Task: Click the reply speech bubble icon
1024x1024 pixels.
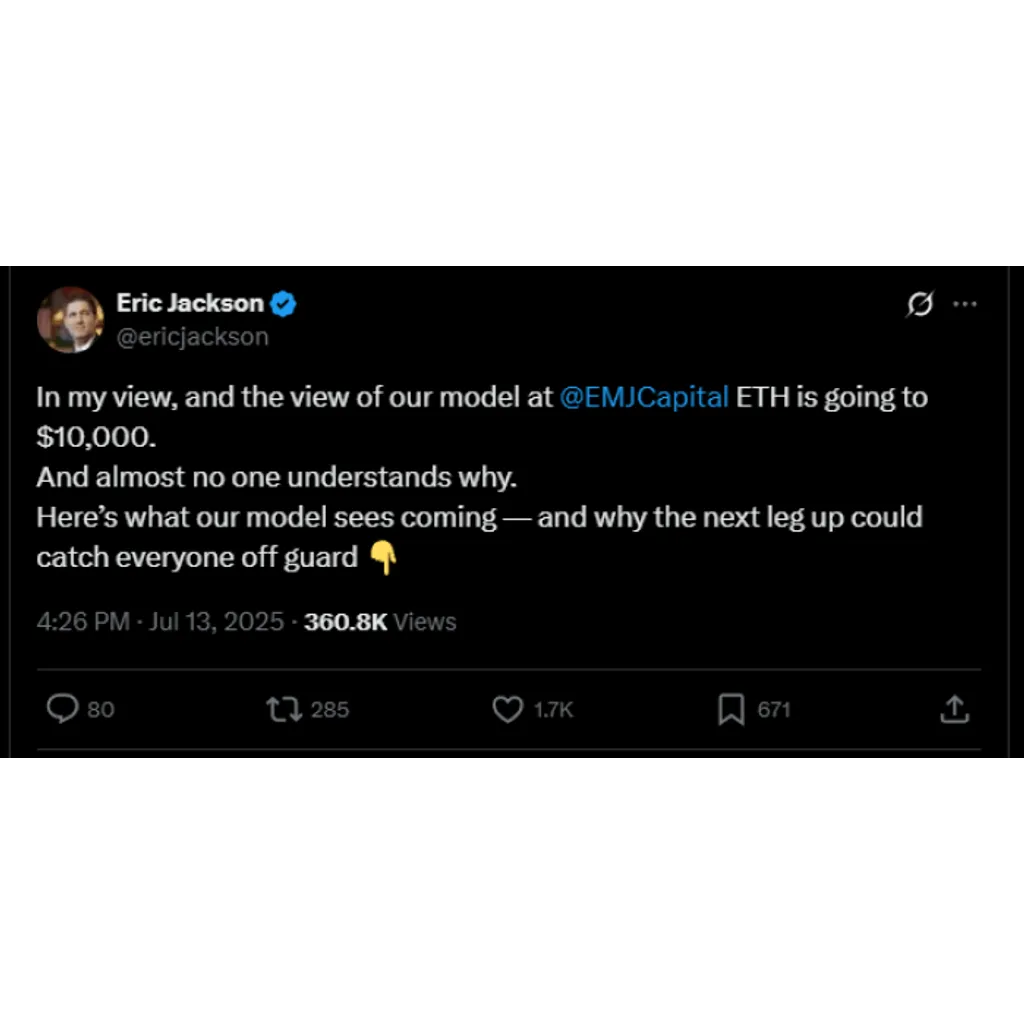Action: pos(63,709)
